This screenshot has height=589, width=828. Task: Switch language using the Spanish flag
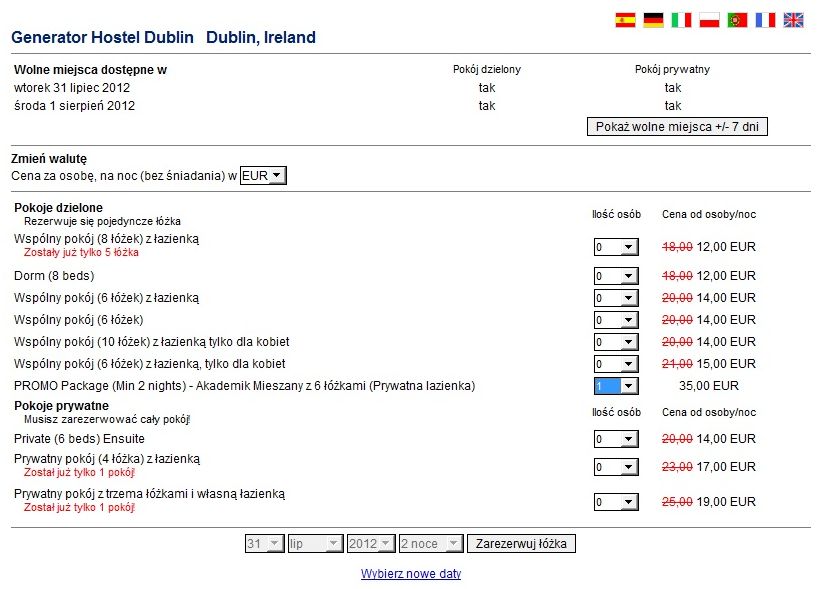[625, 20]
